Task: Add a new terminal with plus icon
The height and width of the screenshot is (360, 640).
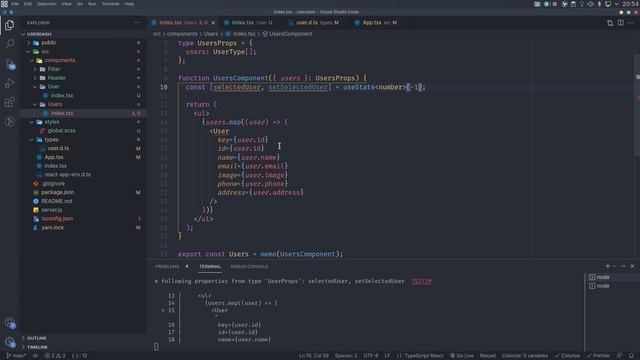Action: [608, 266]
